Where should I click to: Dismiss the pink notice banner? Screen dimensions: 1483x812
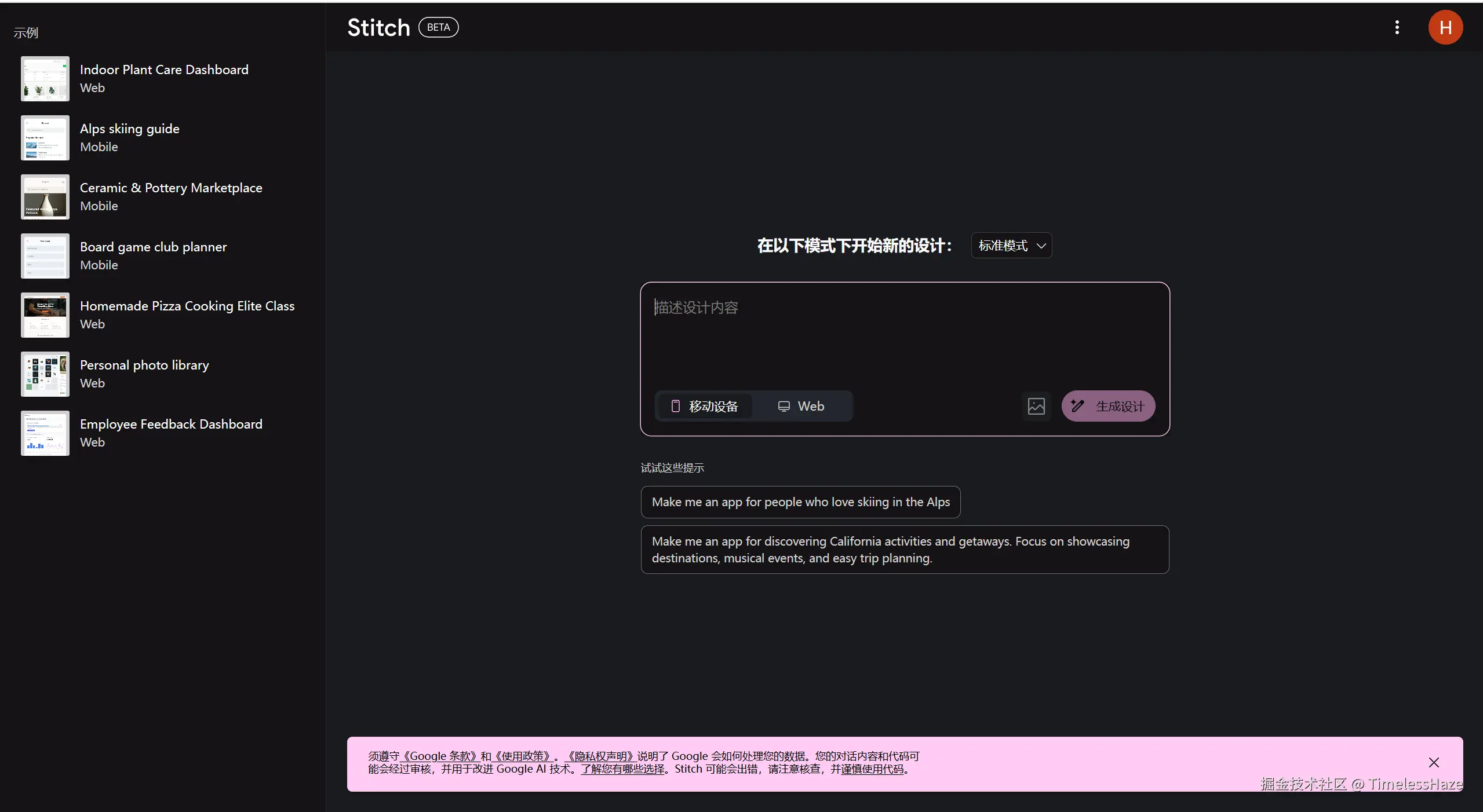(1434, 763)
